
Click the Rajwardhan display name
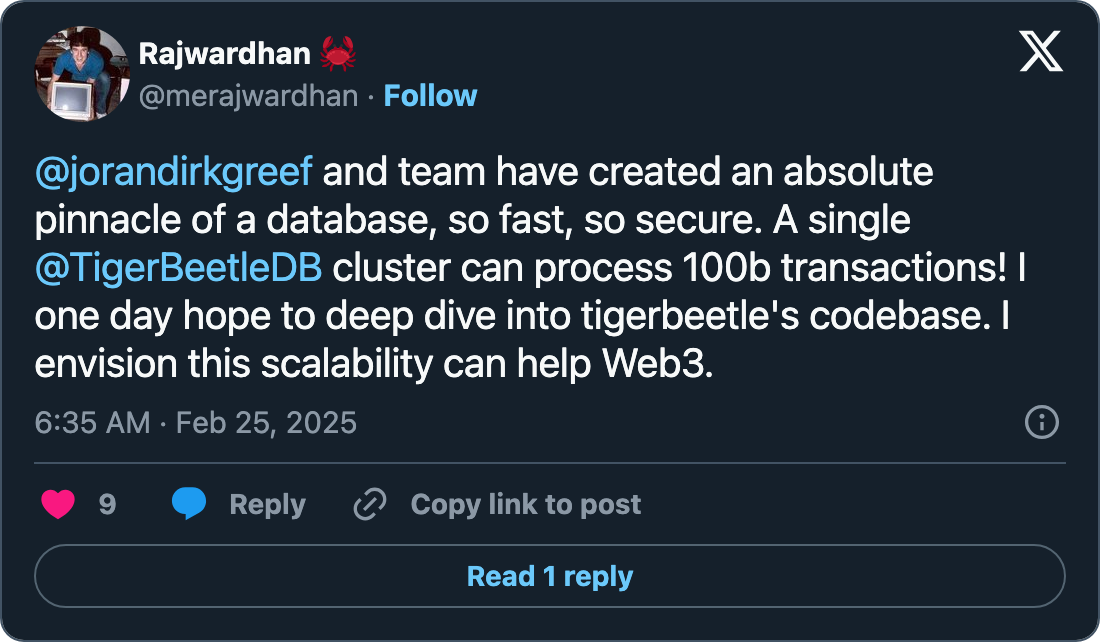pyautogui.click(x=224, y=54)
